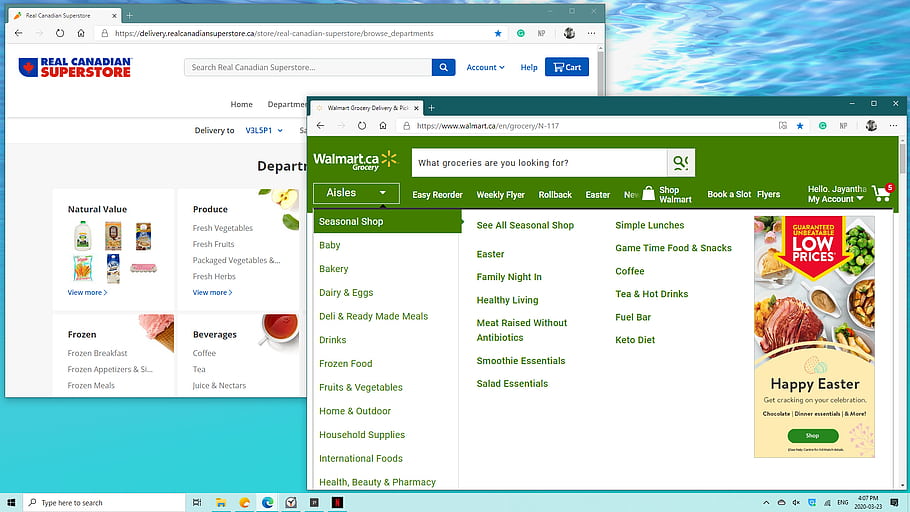
Task: Open Fresh Vegetables in Produce section
Action: pyautogui.click(x=223, y=228)
